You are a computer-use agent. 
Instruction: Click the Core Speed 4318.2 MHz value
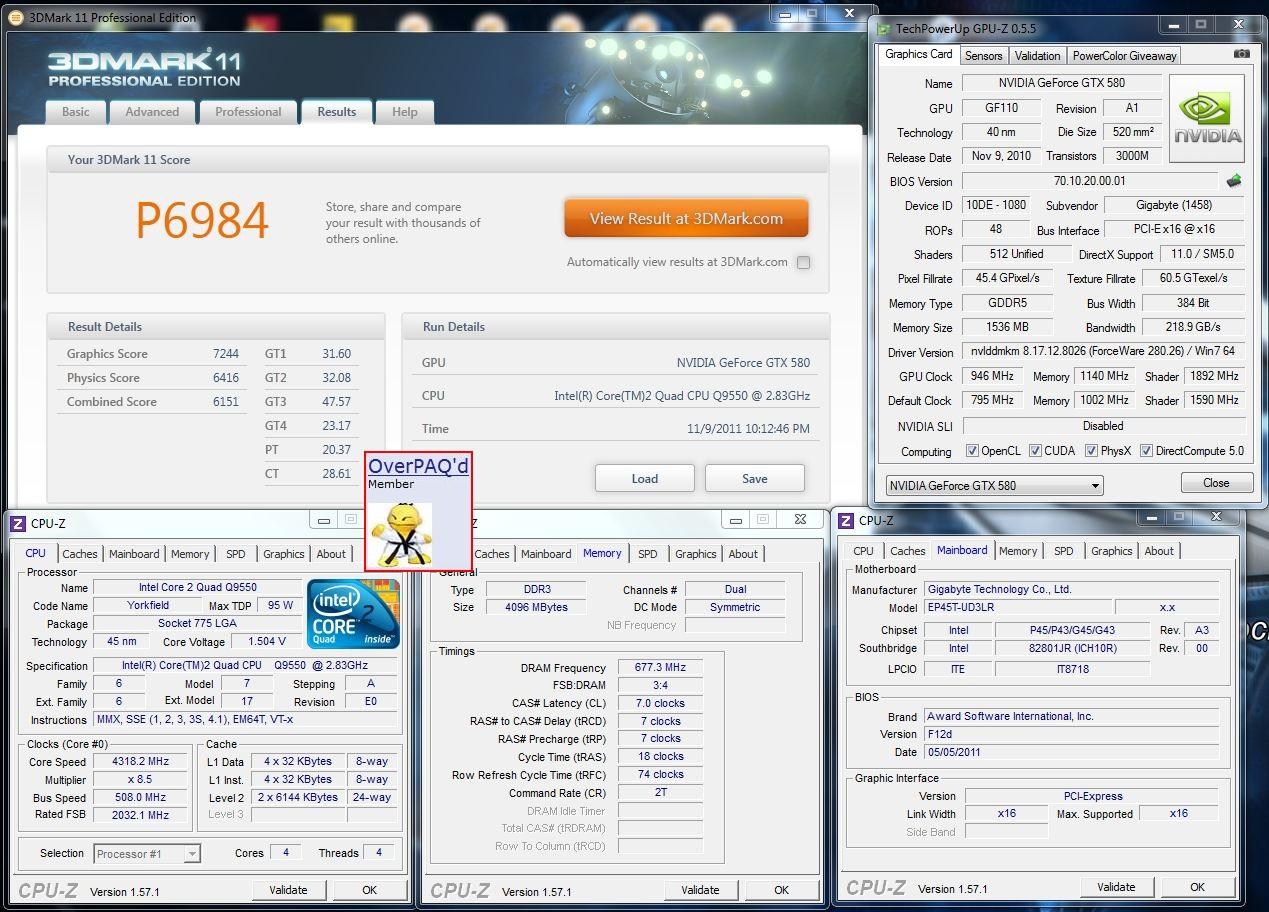coord(139,761)
